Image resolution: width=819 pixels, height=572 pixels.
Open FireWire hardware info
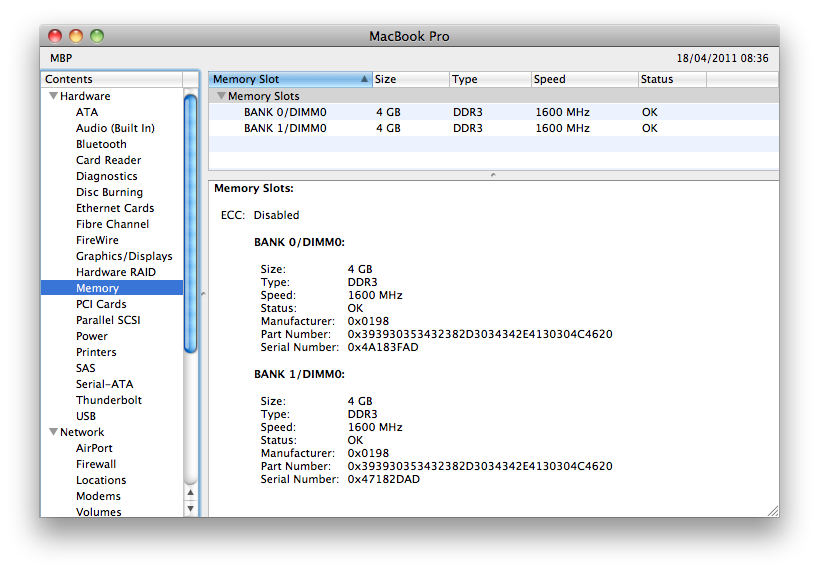(x=97, y=240)
